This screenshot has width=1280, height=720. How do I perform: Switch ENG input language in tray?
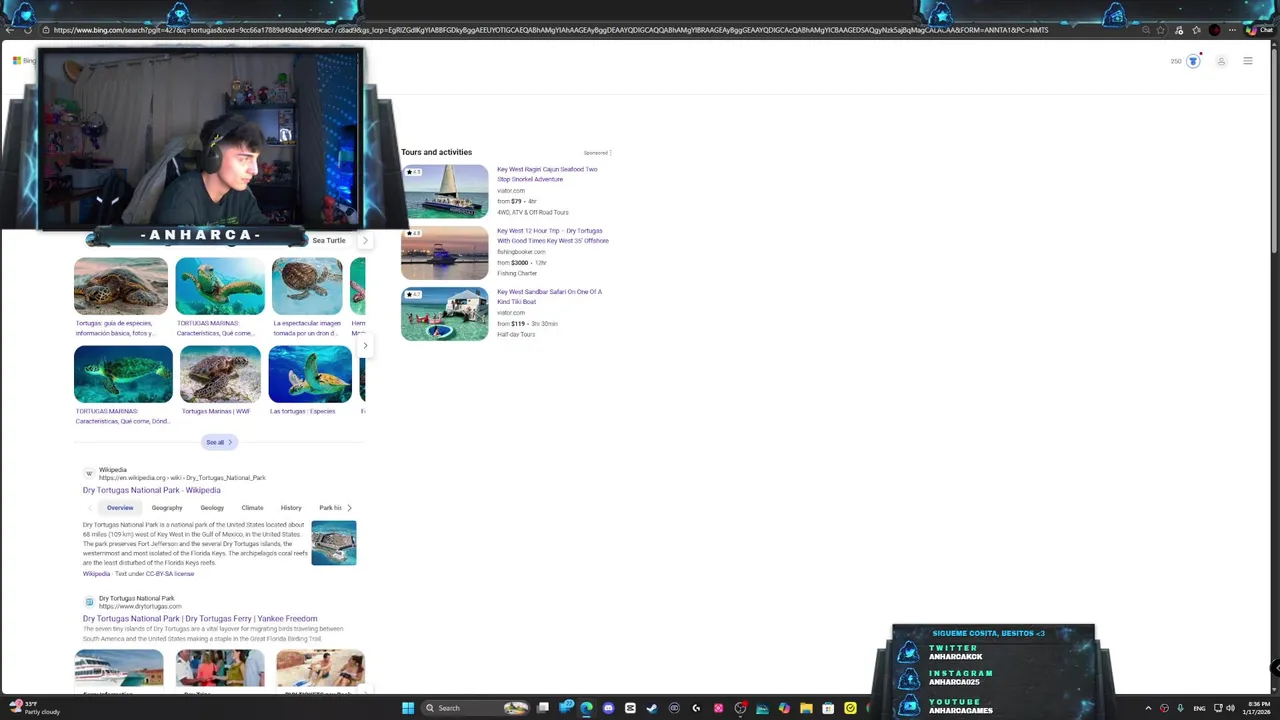pos(1199,708)
